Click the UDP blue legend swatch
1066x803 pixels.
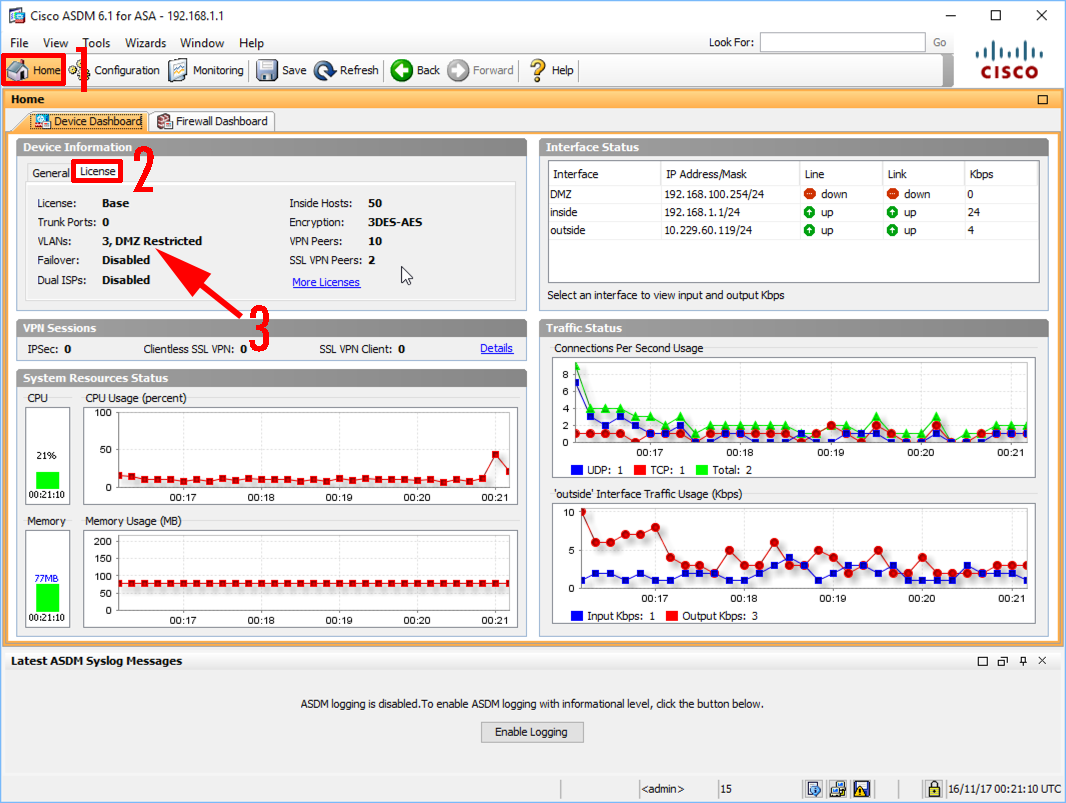coord(577,470)
